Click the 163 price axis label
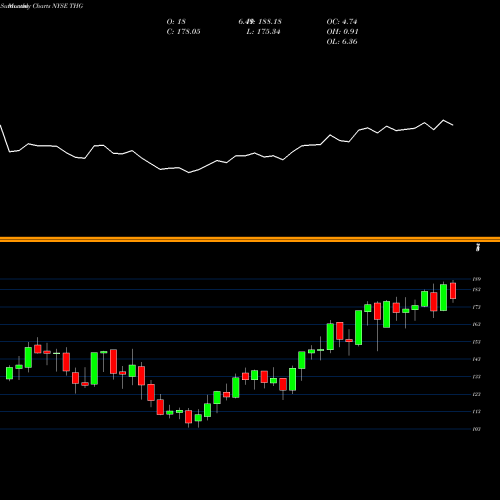This screenshot has width=500, height=500. (477, 324)
